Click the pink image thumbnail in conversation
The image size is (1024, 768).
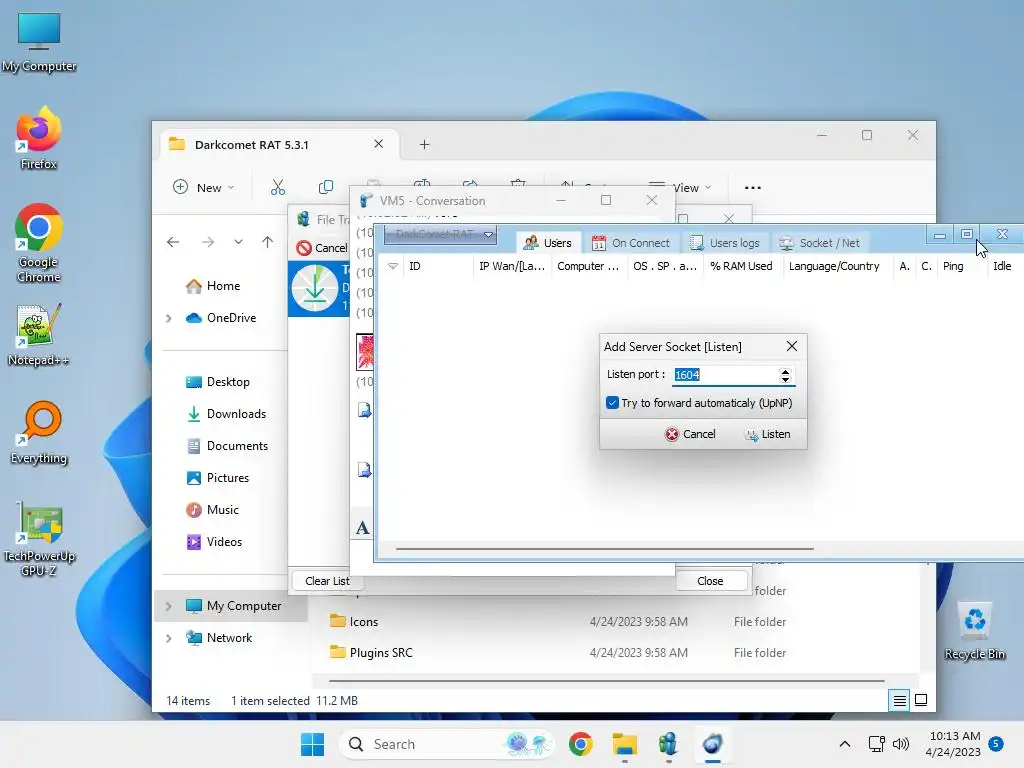pyautogui.click(x=365, y=351)
